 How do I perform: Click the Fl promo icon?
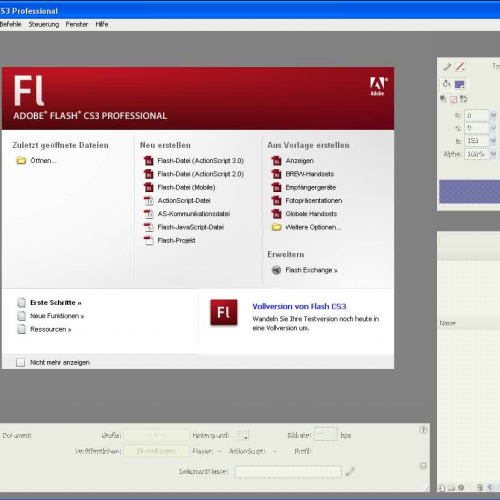click(224, 312)
